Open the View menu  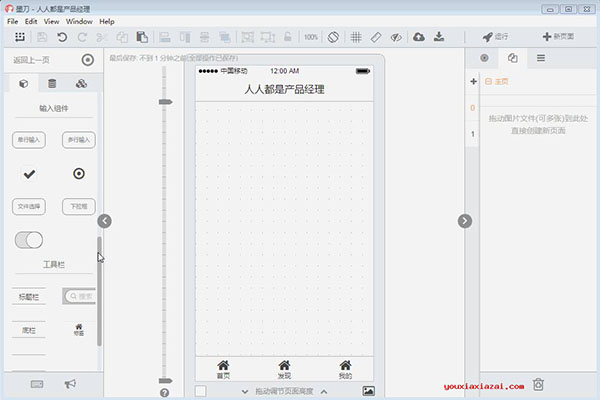(x=51, y=21)
